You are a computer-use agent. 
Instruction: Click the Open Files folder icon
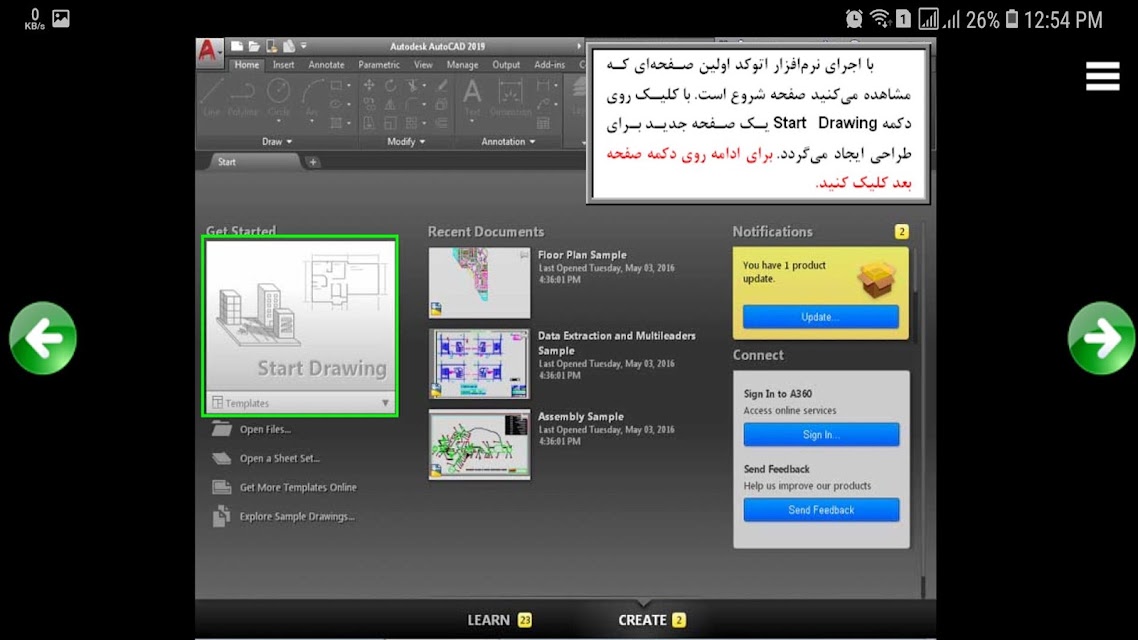pos(221,429)
